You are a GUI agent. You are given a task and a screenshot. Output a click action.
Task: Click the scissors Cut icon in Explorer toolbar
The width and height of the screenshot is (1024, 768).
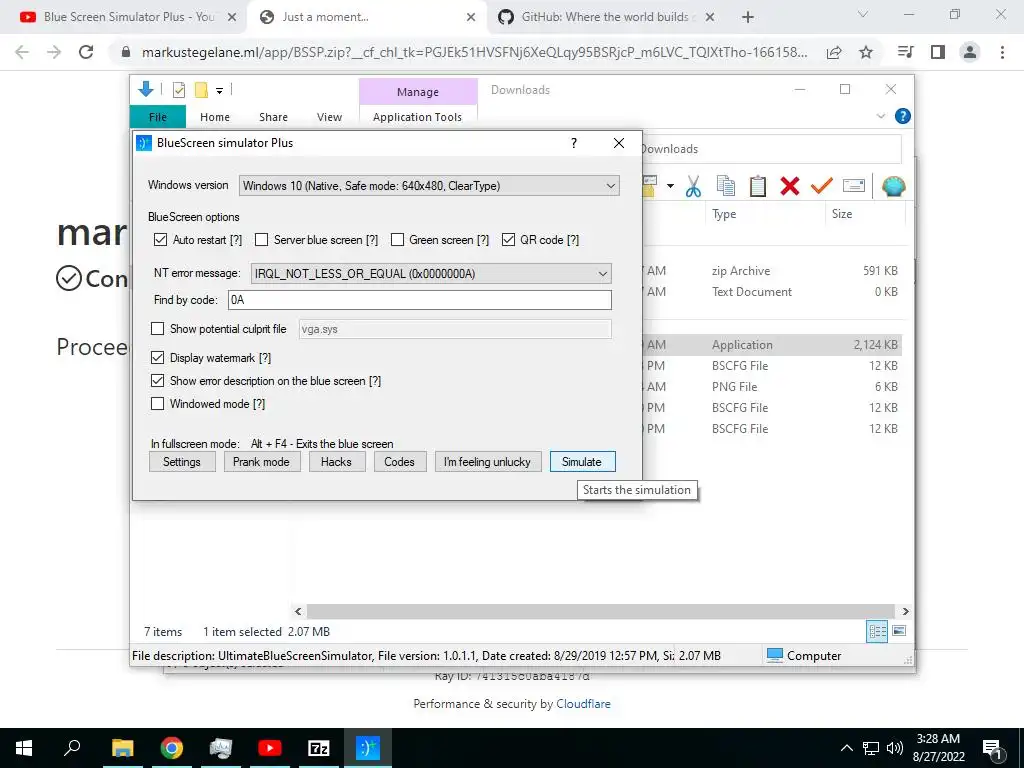point(693,186)
